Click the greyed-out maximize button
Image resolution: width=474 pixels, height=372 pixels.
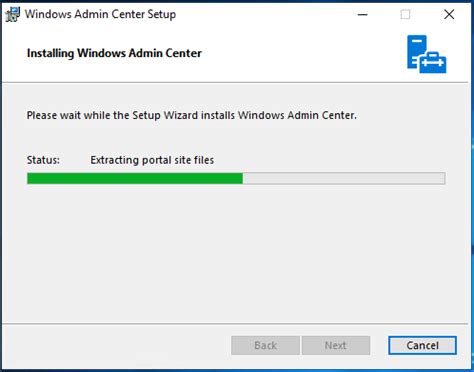click(x=405, y=14)
